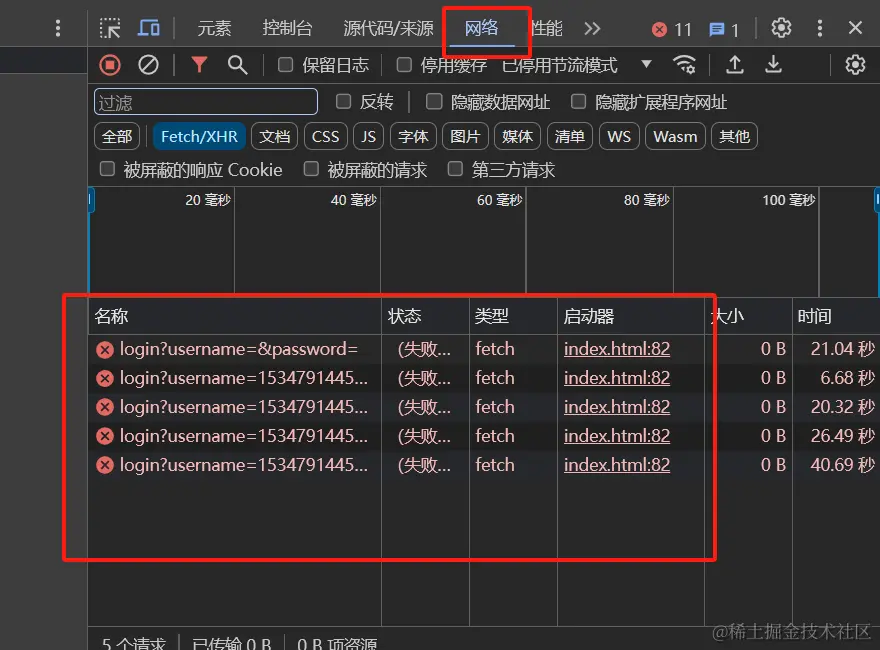Open index.html:82 link in 40.69 秒 row
880x650 pixels.
coord(617,465)
